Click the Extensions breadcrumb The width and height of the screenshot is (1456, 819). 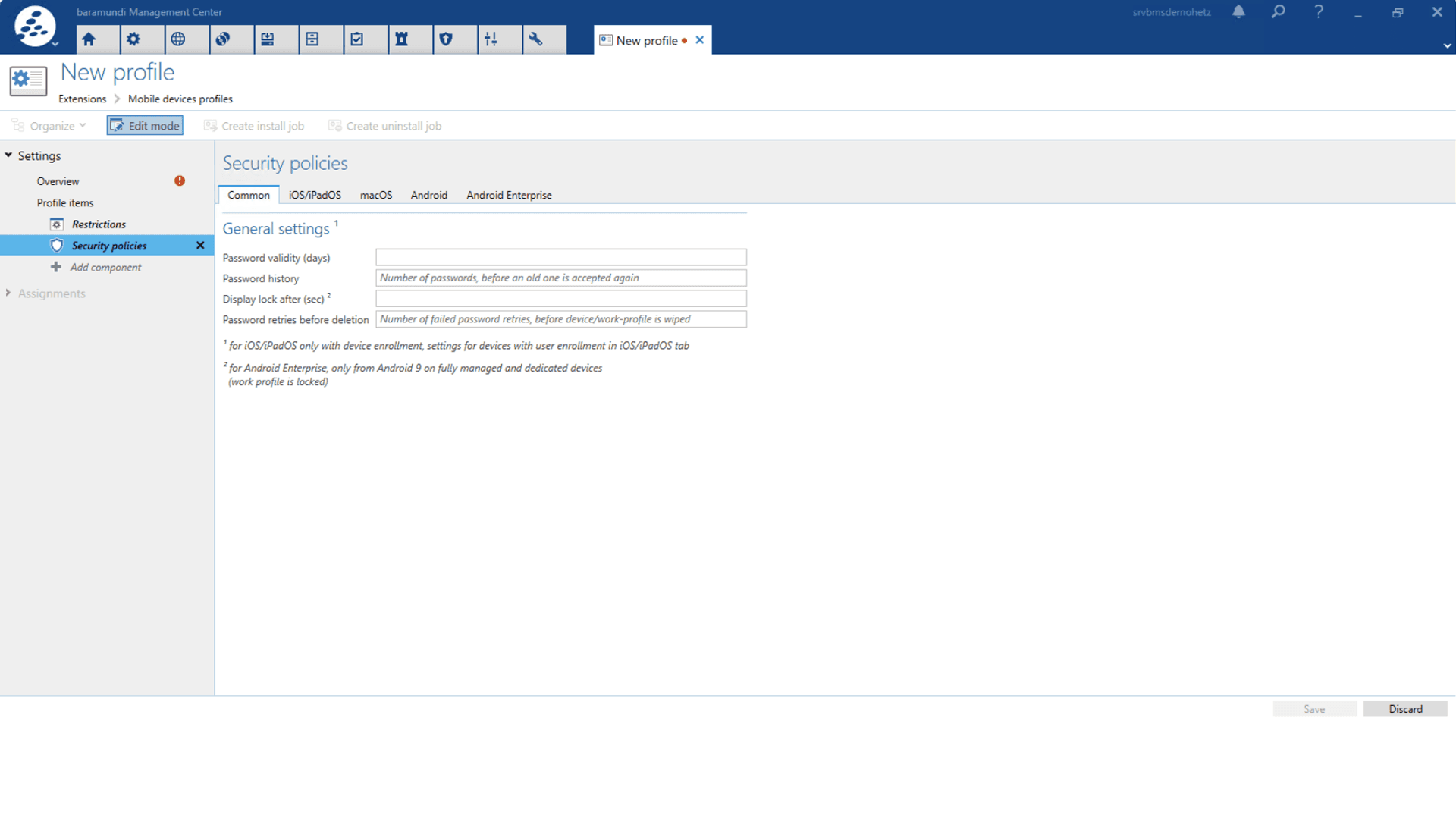[x=83, y=99]
